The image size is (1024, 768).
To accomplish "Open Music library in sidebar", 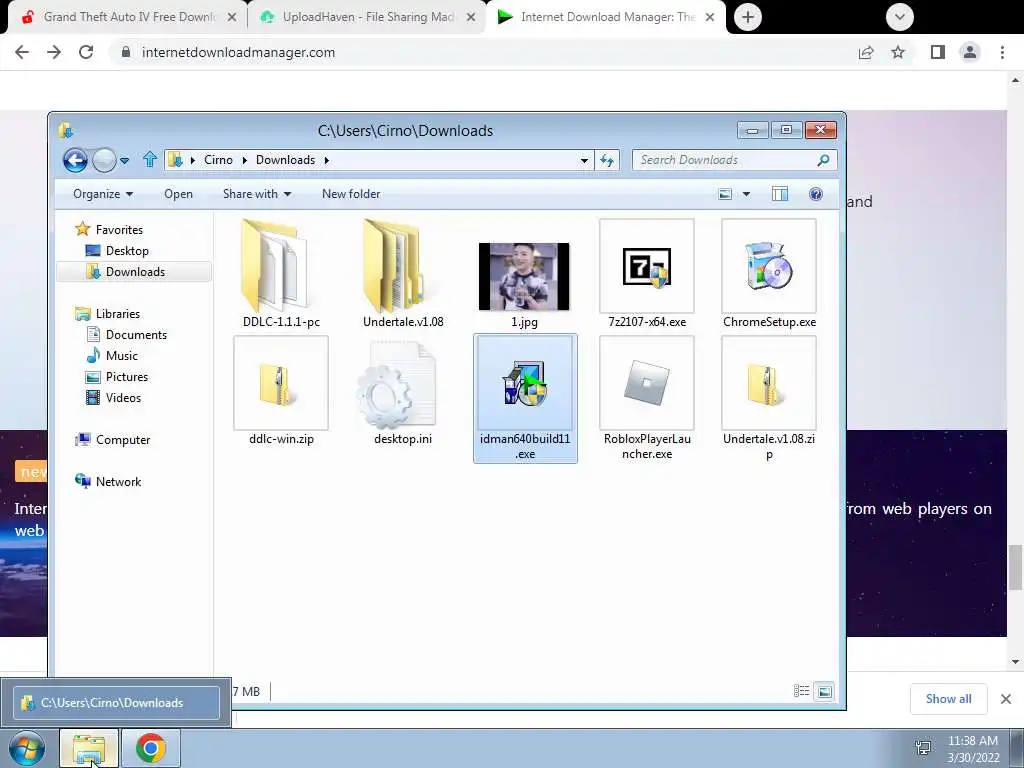I will click(x=121, y=356).
